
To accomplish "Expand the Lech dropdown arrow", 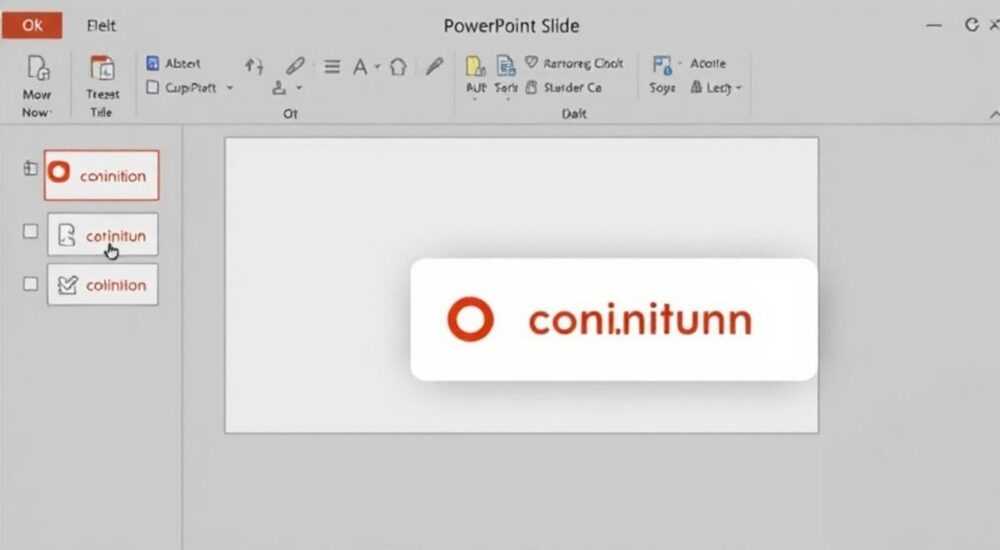I will click(739, 87).
